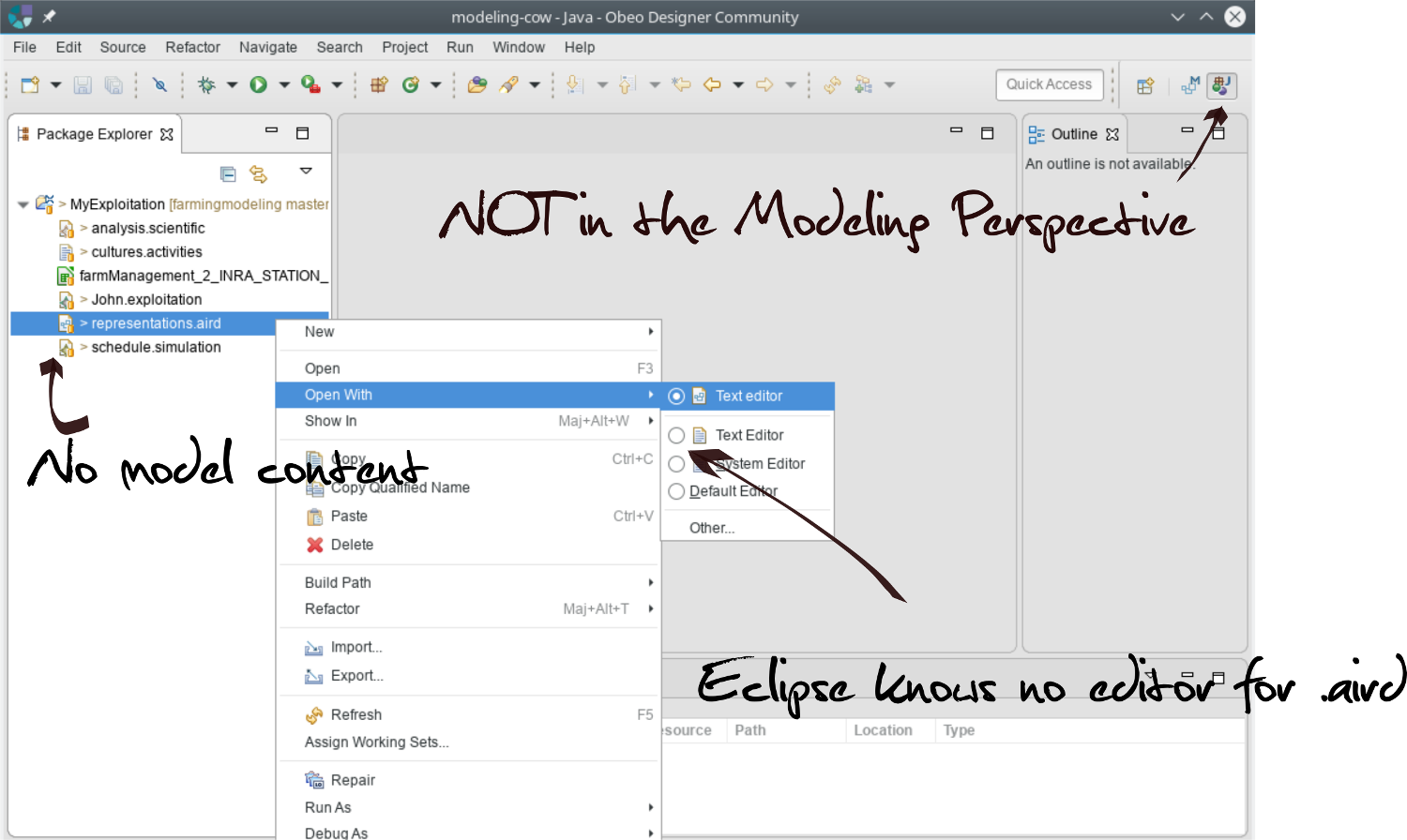Image resolution: width=1407 pixels, height=840 pixels.
Task: Open dropdown arrow next to Run button
Action: coord(283,85)
